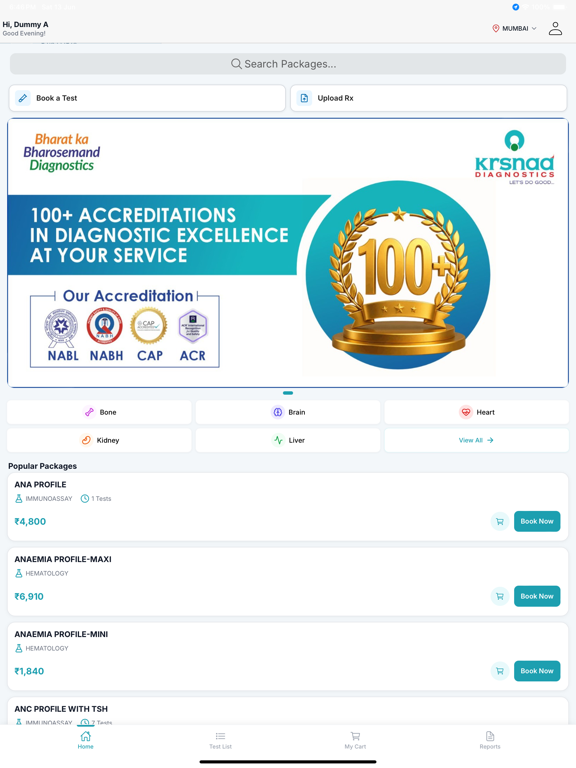
Task: Select the Kidney category
Action: tap(99, 440)
